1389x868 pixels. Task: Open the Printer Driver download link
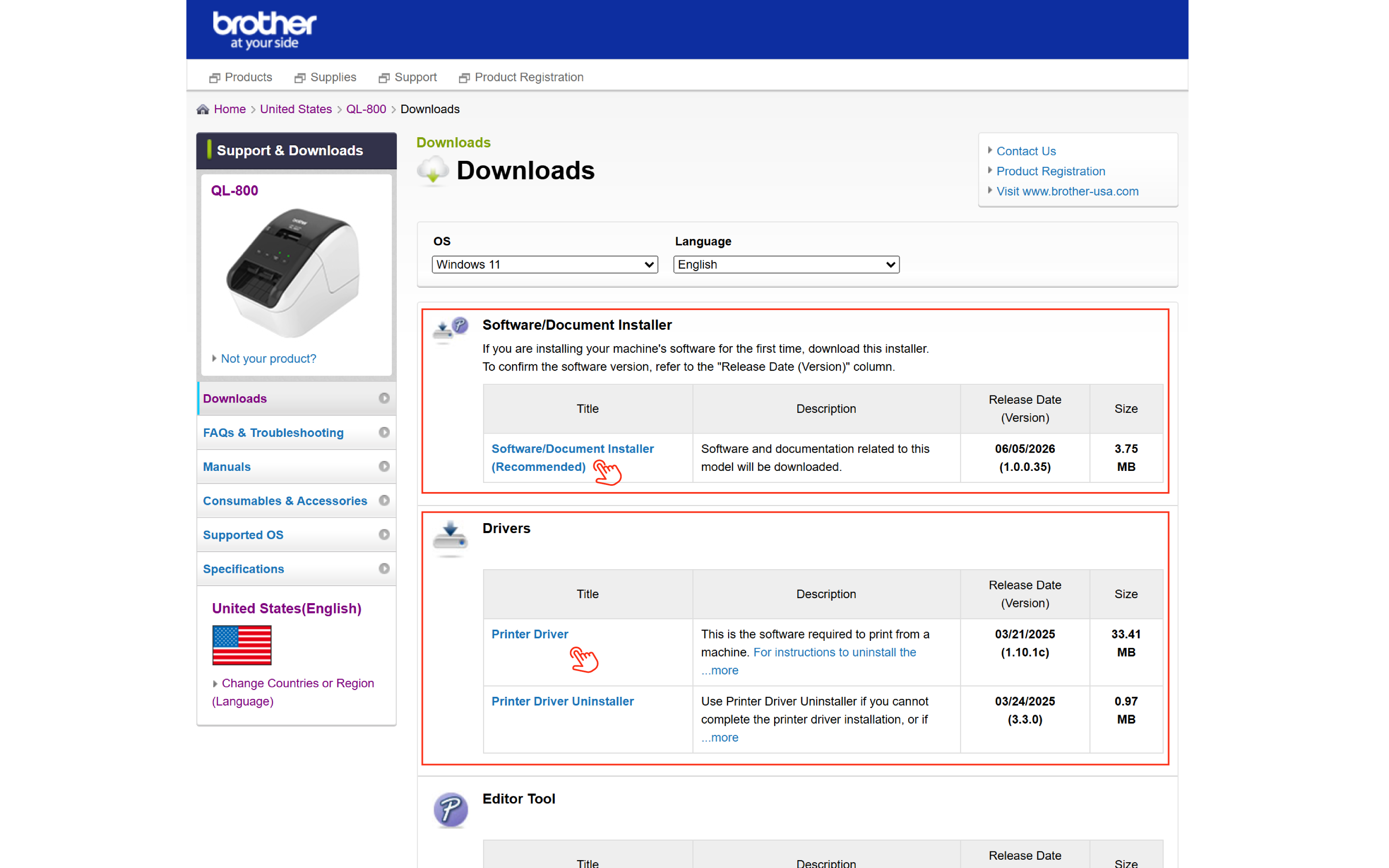click(x=529, y=634)
